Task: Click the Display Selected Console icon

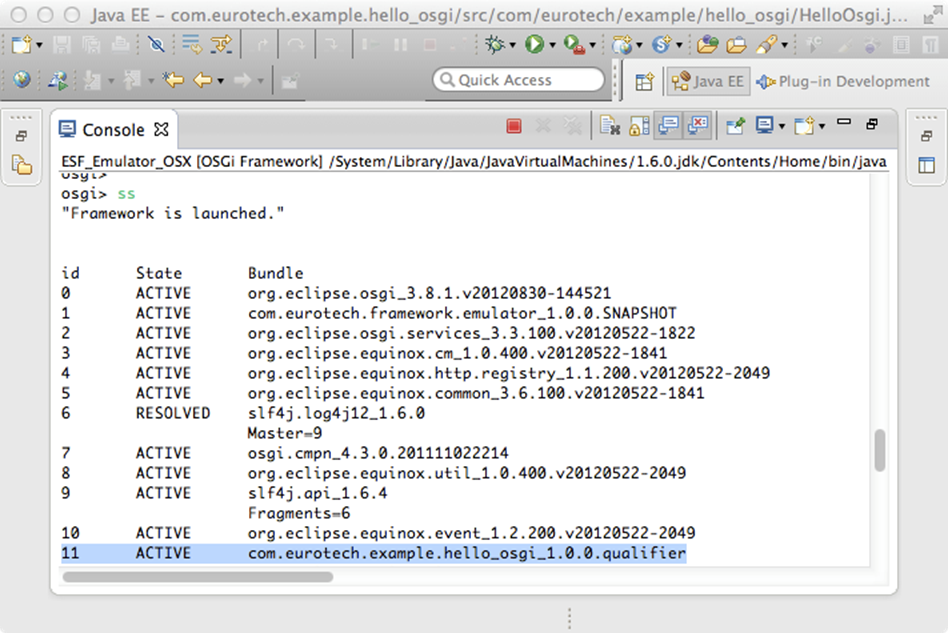Action: tap(764, 125)
